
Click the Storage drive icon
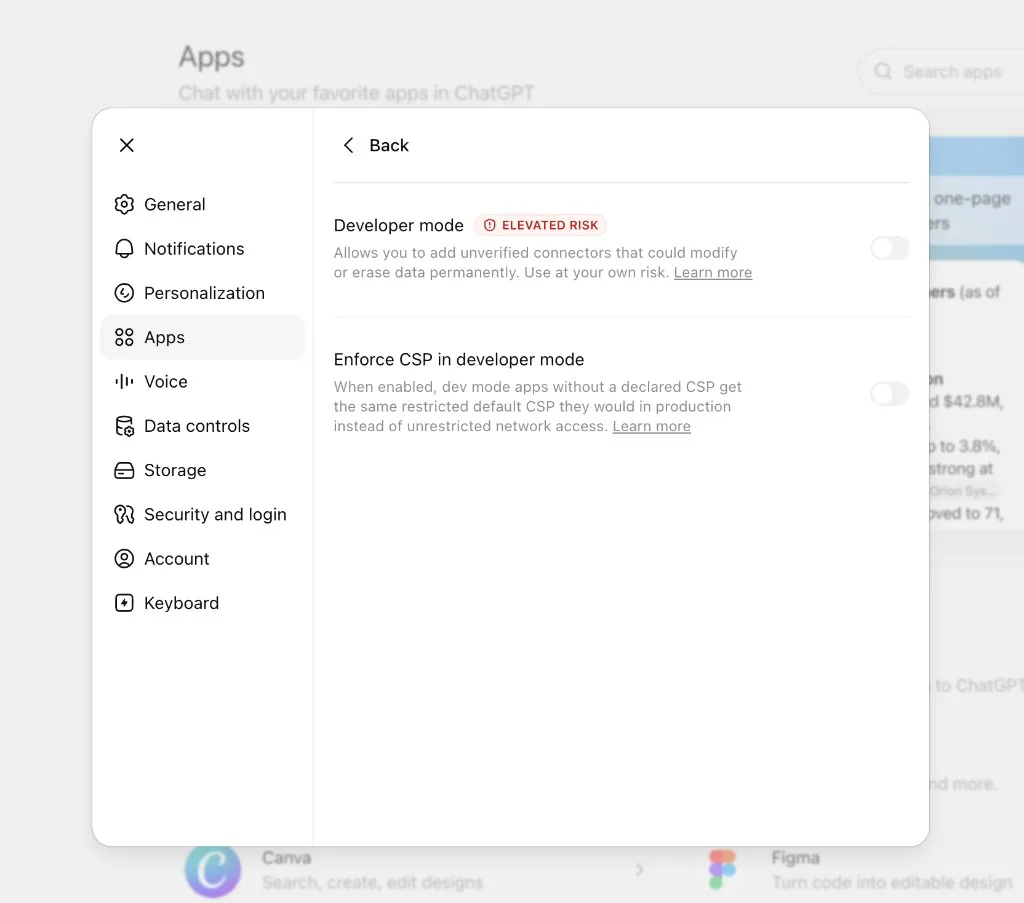click(124, 470)
